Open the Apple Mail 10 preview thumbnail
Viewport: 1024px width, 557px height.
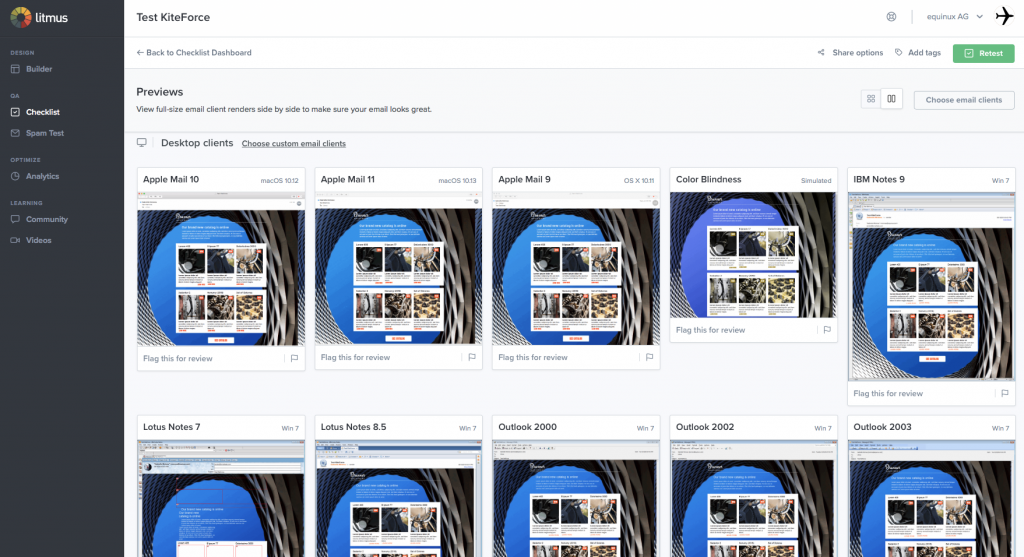221,269
